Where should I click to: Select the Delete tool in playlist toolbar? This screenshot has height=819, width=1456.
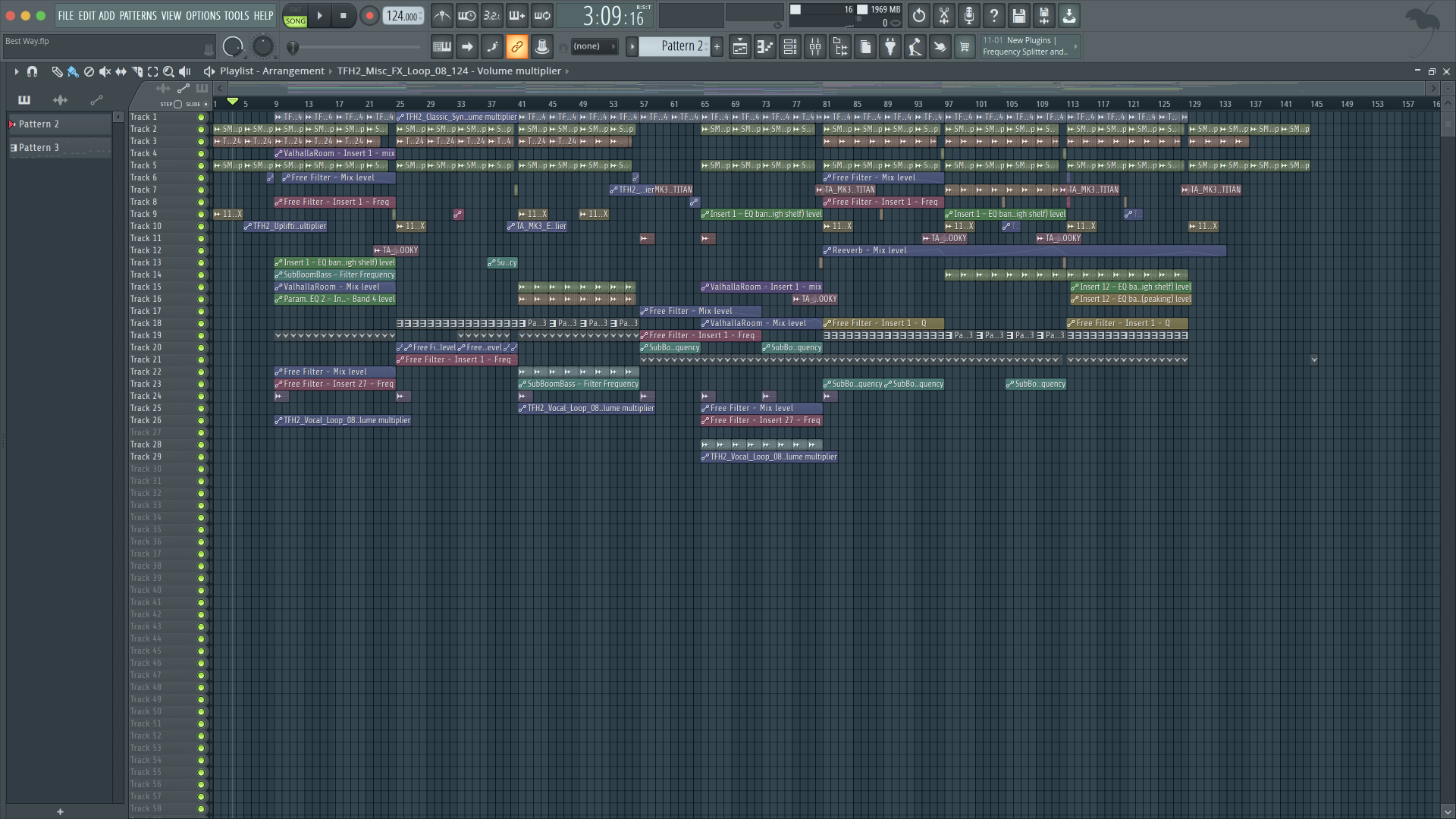point(89,71)
